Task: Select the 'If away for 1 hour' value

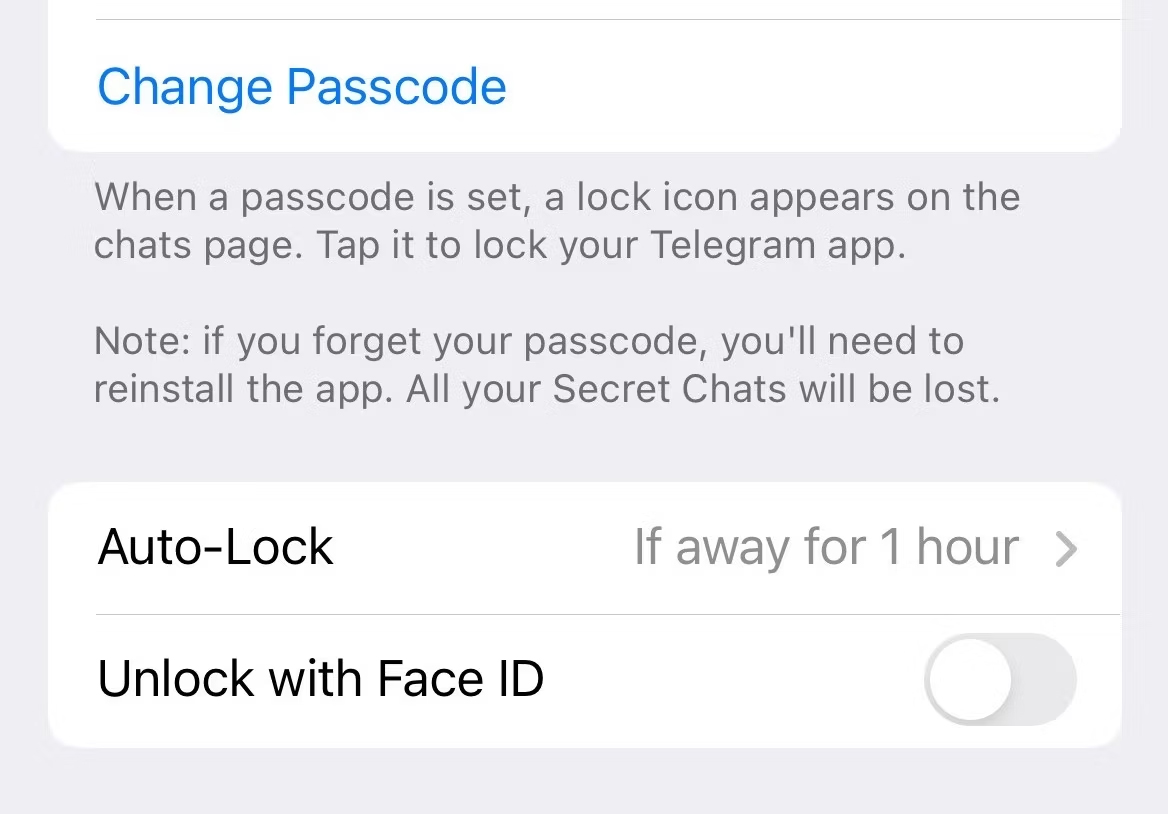Action: click(x=826, y=548)
